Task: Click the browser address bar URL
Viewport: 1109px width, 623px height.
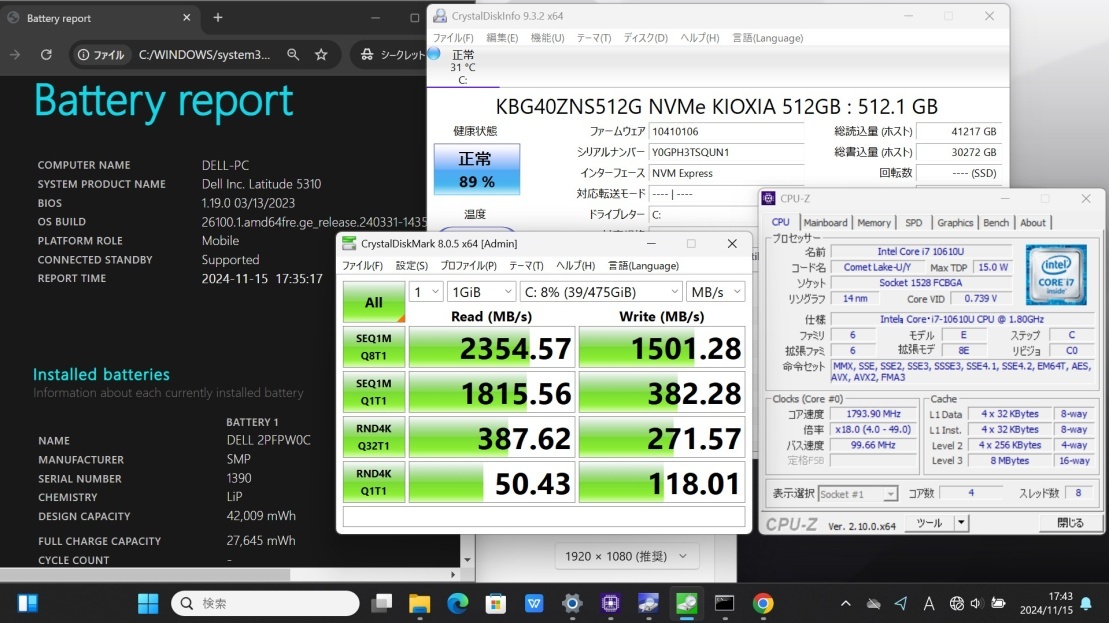Action: coord(204,54)
